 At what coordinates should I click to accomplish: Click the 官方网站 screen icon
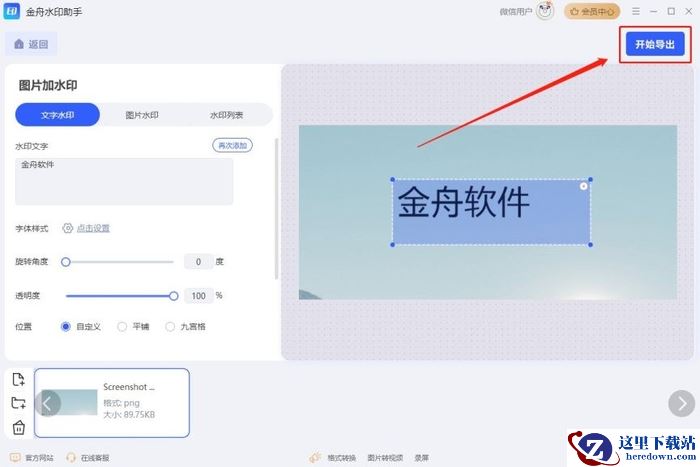tap(15, 458)
